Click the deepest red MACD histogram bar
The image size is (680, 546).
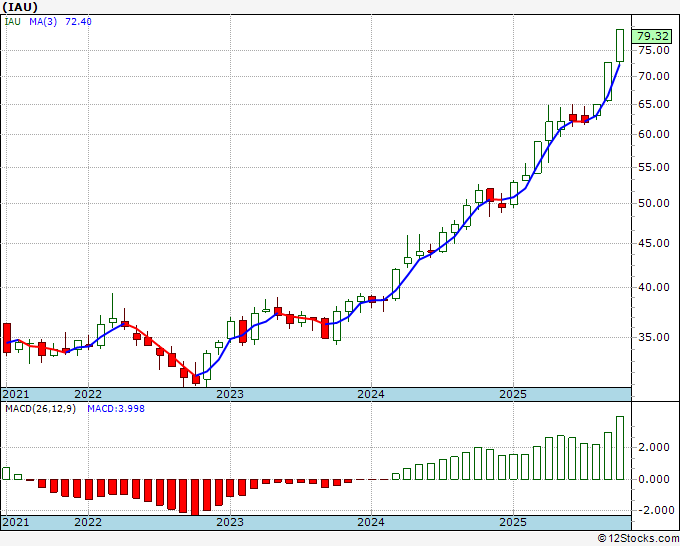tap(195, 497)
